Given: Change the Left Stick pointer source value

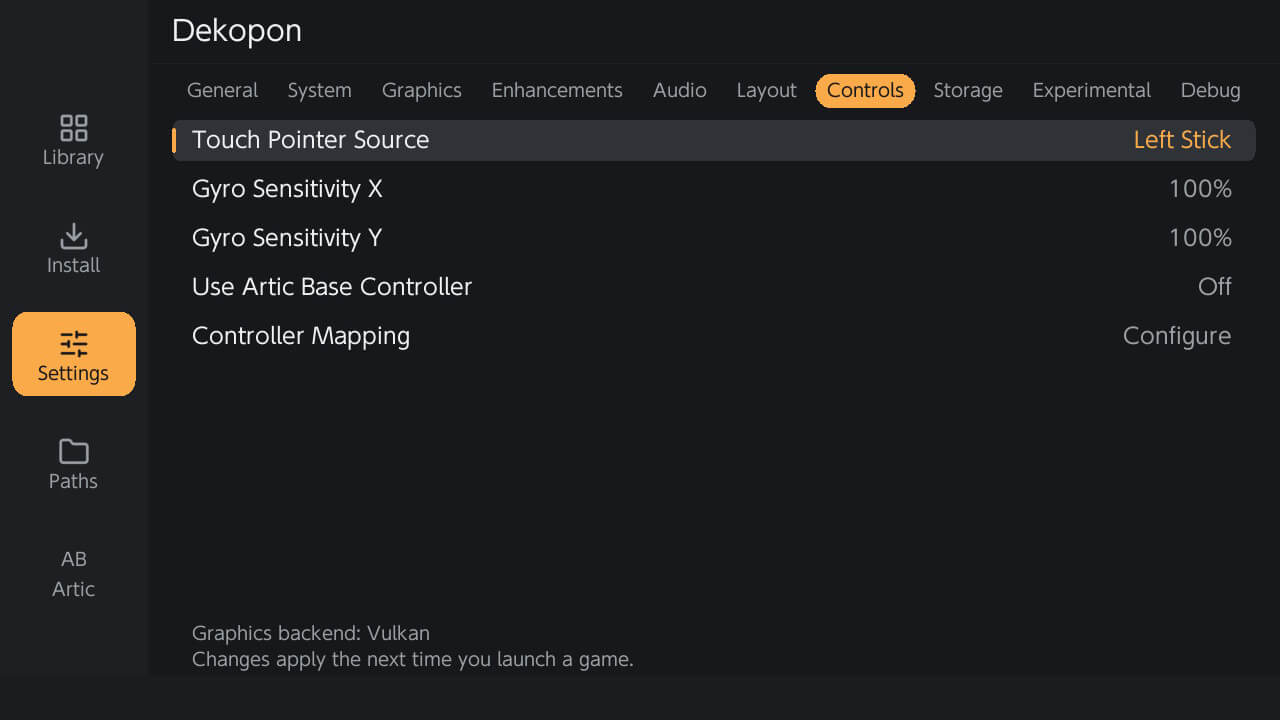Looking at the screenshot, I should 1182,140.
